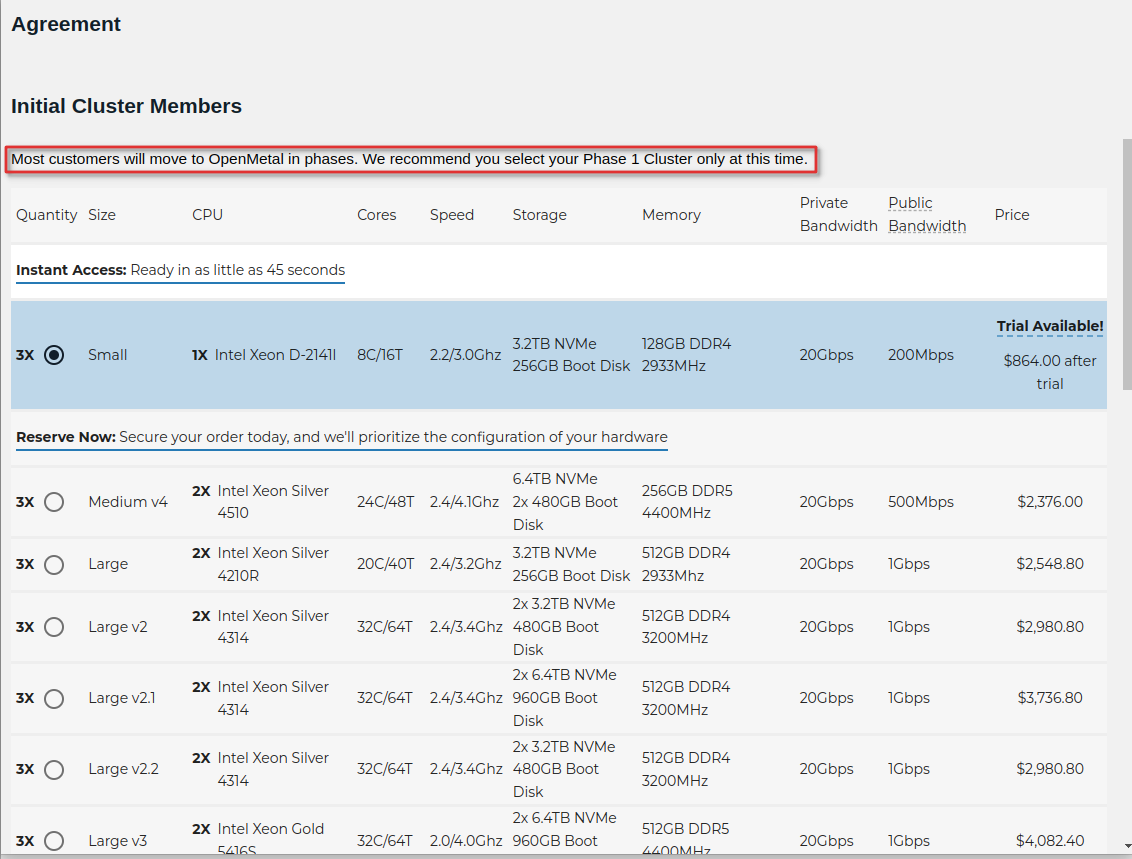Screen dimensions: 1132x859
Task: Choose the Large v3 radio button
Action: [x=54, y=841]
